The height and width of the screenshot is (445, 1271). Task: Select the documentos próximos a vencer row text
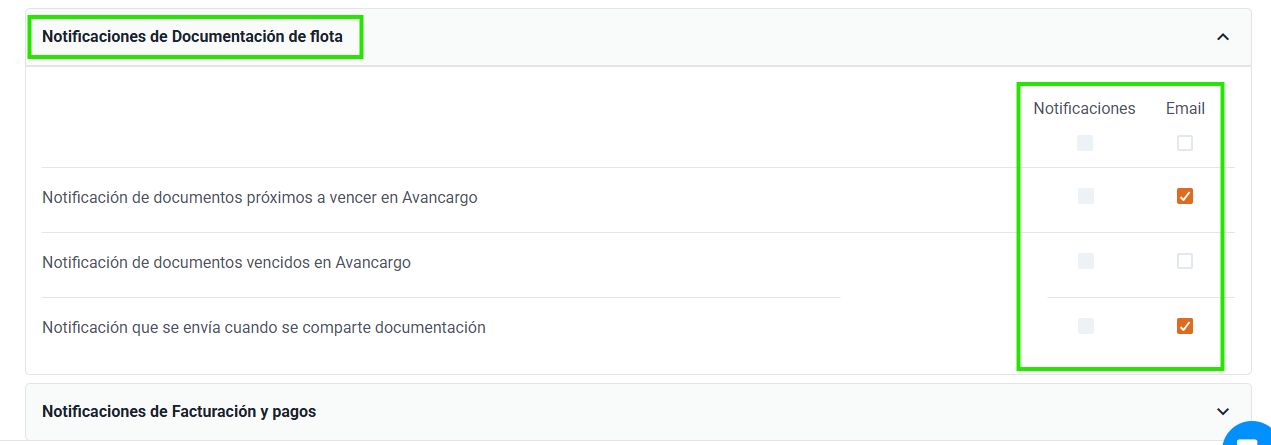click(260, 198)
